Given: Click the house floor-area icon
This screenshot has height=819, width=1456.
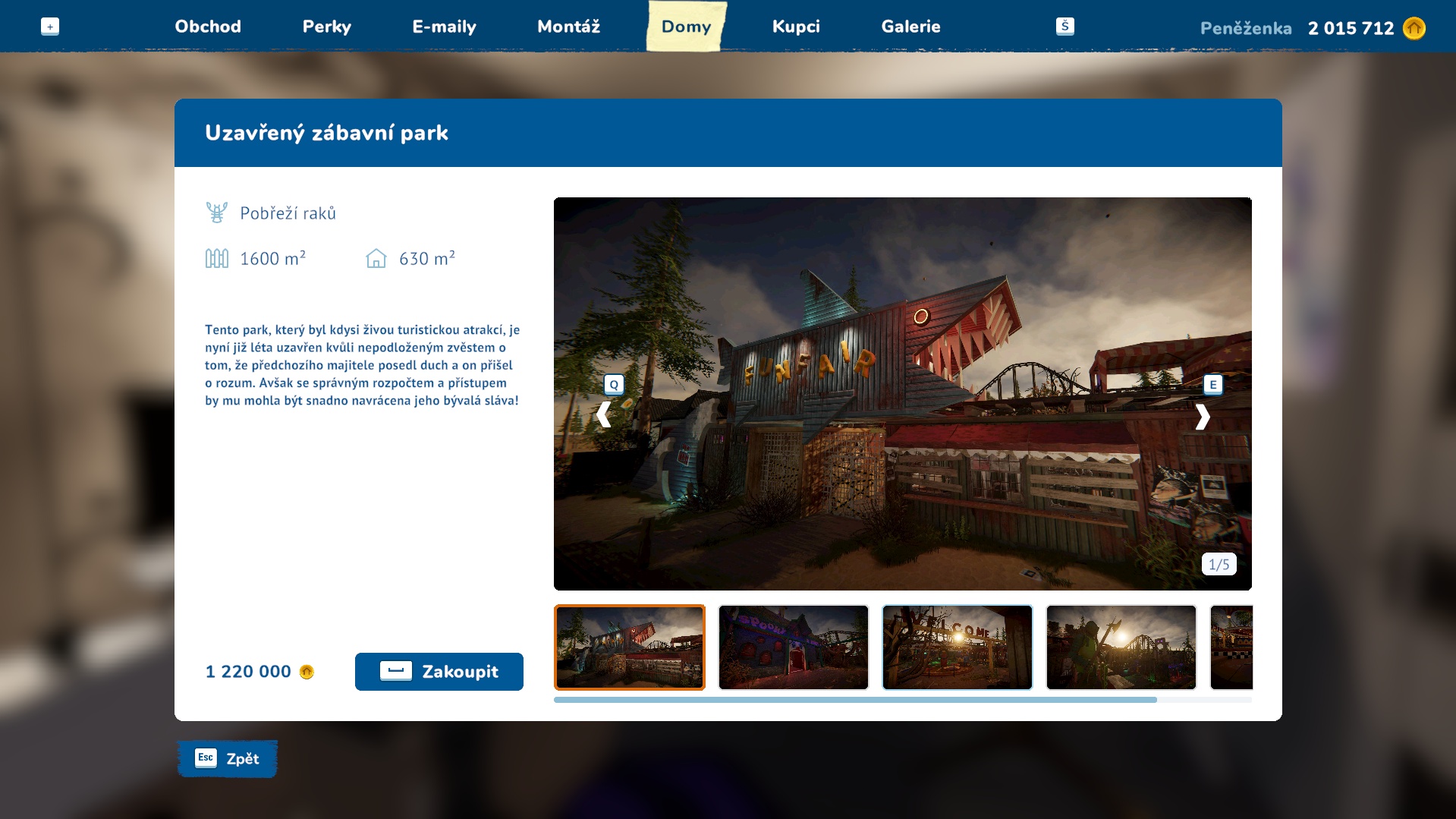Looking at the screenshot, I should point(376,259).
